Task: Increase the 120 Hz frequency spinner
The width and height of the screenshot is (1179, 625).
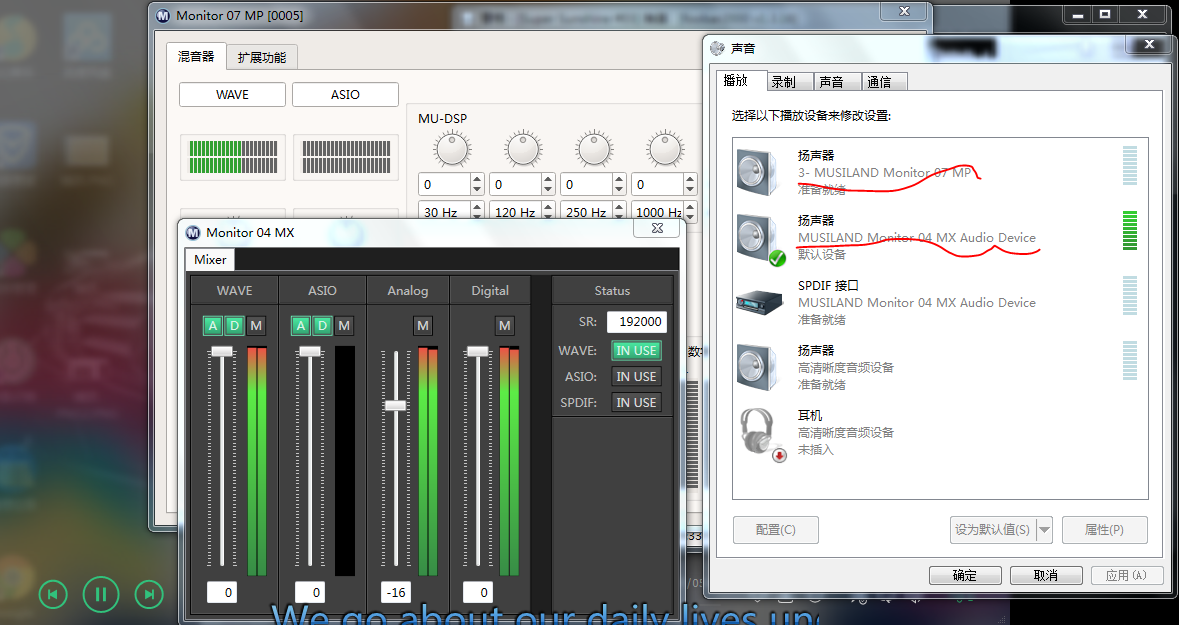Action: tap(547, 208)
